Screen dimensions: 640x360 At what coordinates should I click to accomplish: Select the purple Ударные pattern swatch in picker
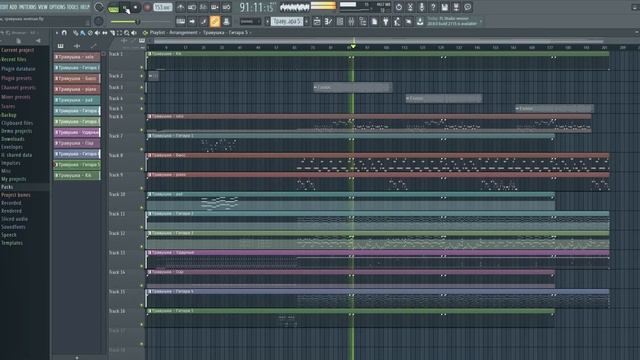[77, 132]
